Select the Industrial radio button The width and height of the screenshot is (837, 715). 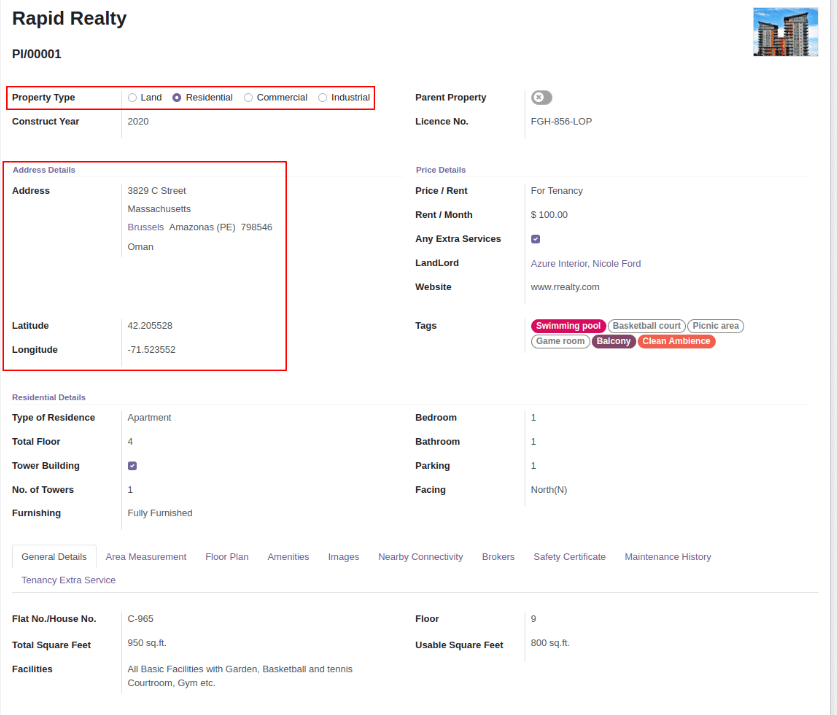pyautogui.click(x=323, y=98)
